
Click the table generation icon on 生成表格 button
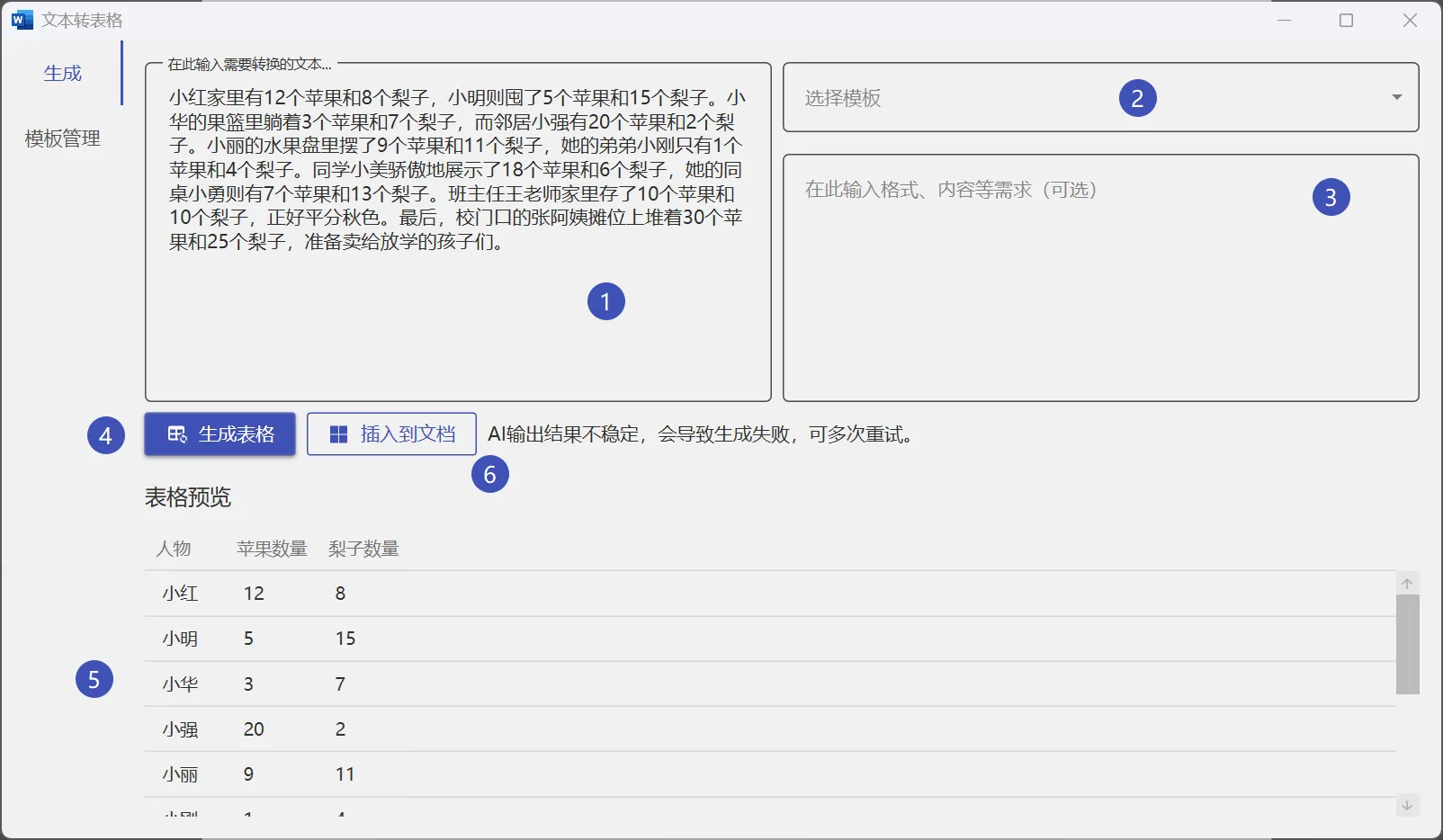[x=176, y=434]
